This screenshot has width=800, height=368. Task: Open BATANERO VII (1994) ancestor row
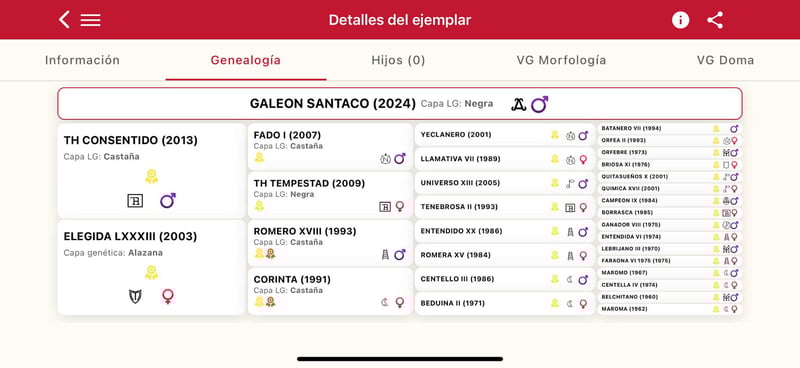pyautogui.click(x=669, y=128)
